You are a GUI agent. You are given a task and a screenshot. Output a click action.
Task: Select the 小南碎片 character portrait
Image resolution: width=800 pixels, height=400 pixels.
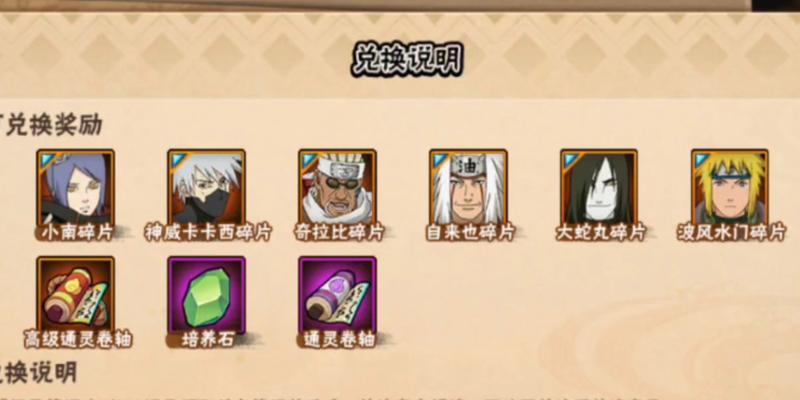(76, 187)
